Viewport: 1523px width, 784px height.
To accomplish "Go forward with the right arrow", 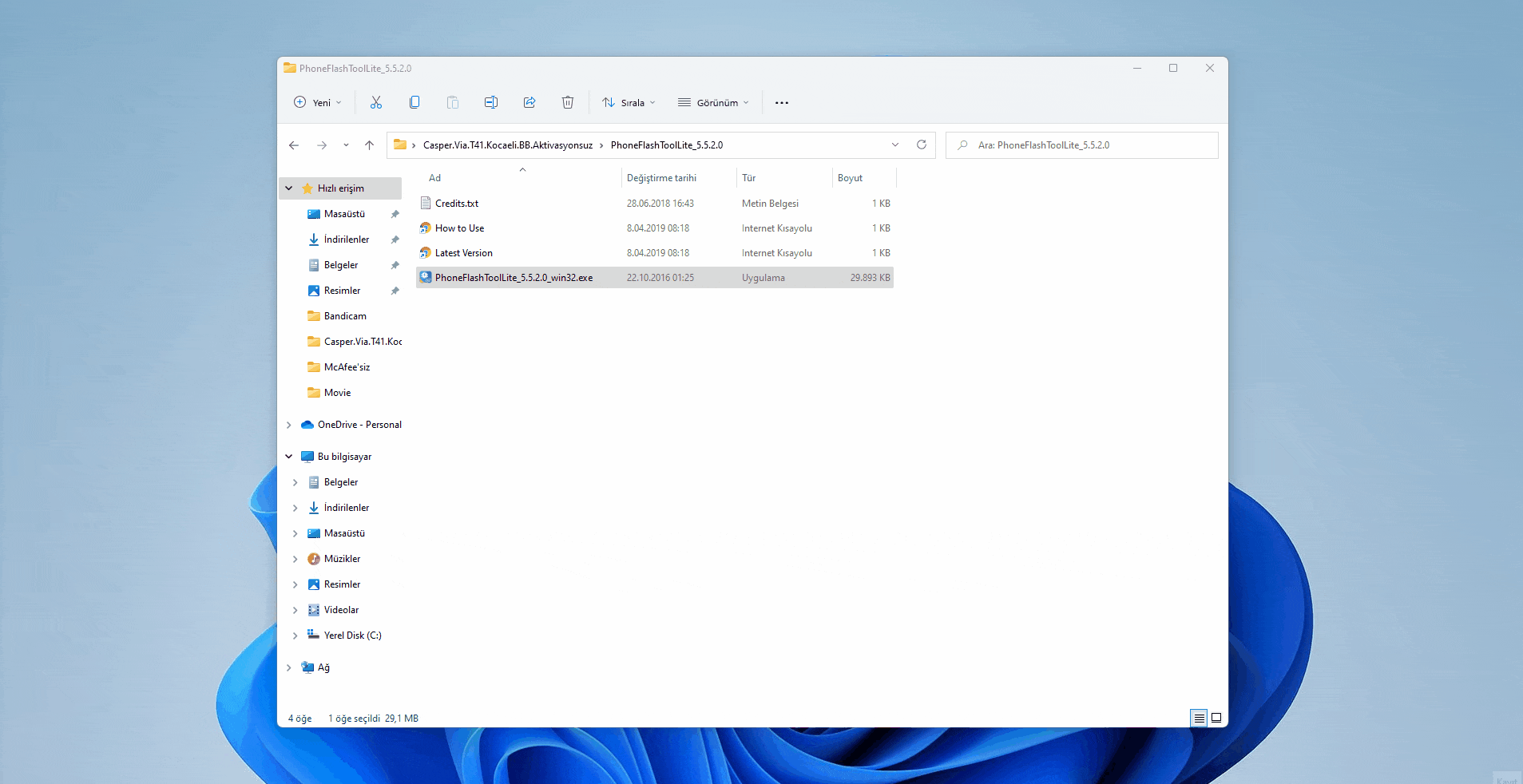I will (322, 145).
